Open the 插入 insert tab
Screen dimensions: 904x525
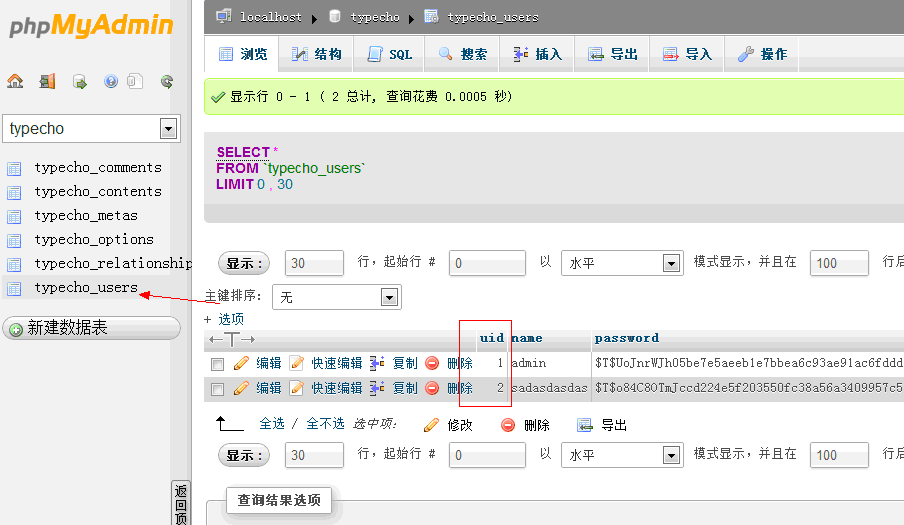click(x=537, y=54)
